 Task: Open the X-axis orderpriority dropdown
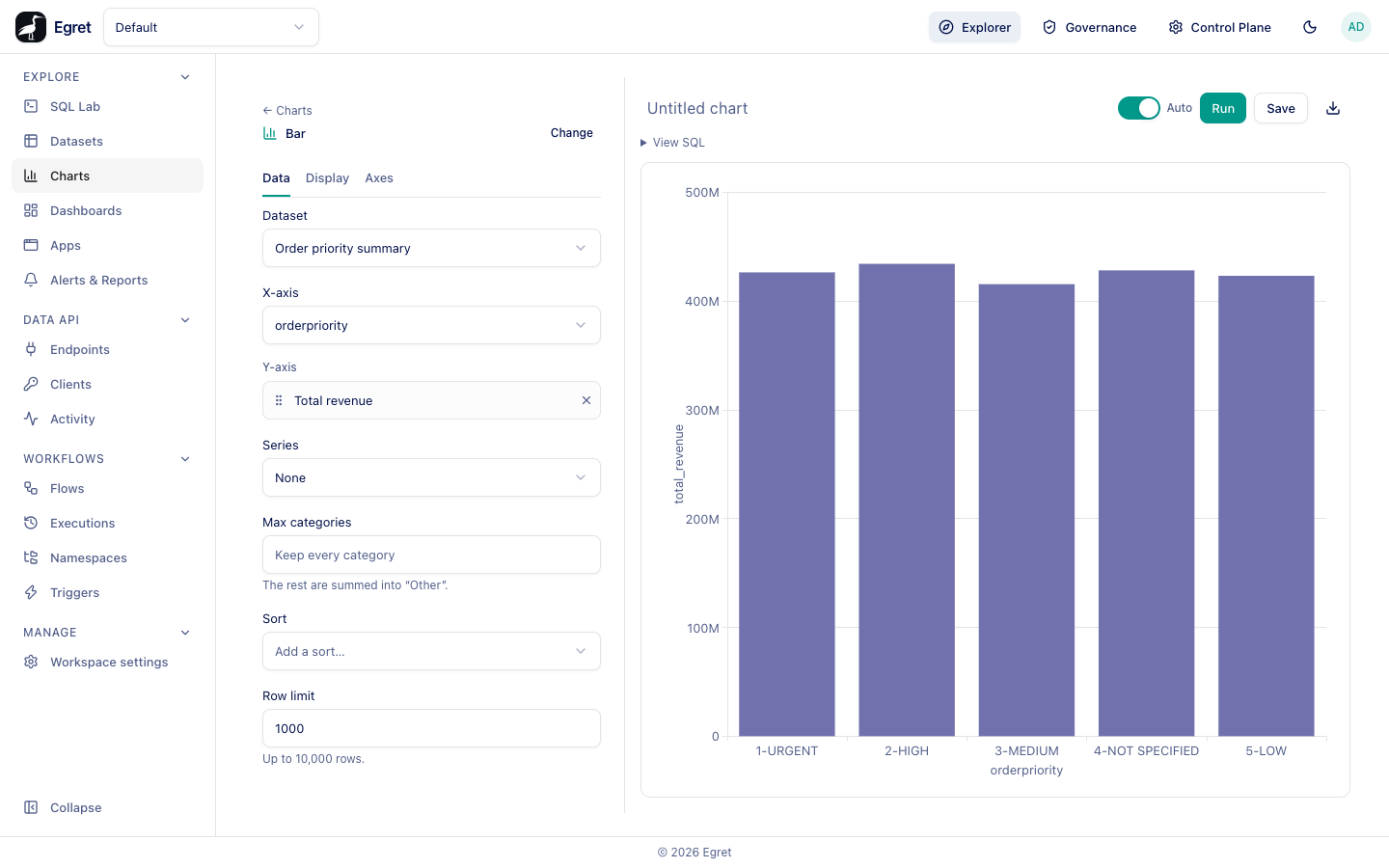click(431, 325)
